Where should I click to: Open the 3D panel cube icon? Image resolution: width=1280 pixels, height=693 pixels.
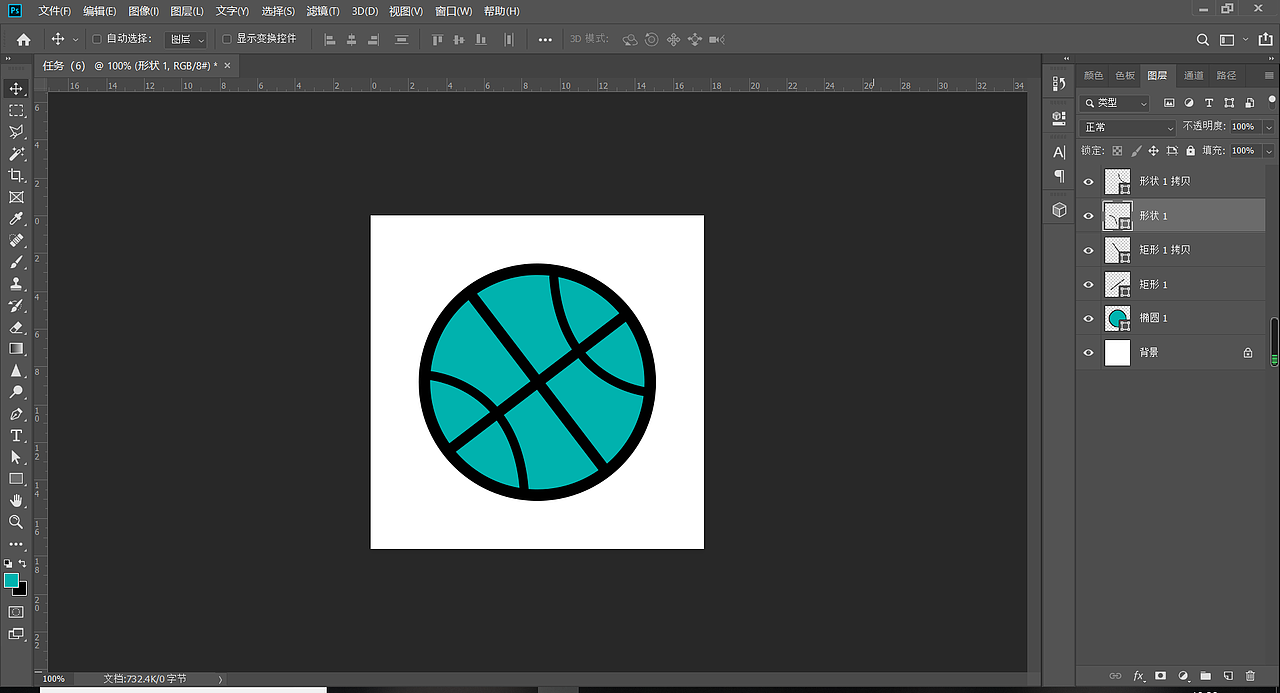(1059, 210)
